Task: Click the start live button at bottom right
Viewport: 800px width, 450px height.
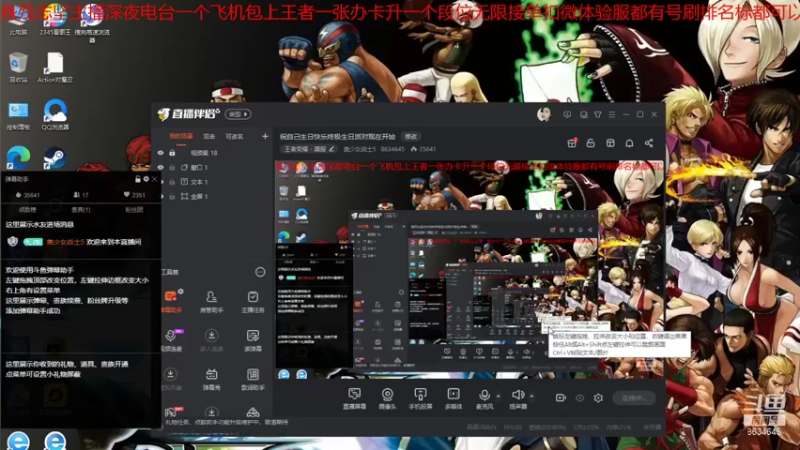Action: point(634,397)
